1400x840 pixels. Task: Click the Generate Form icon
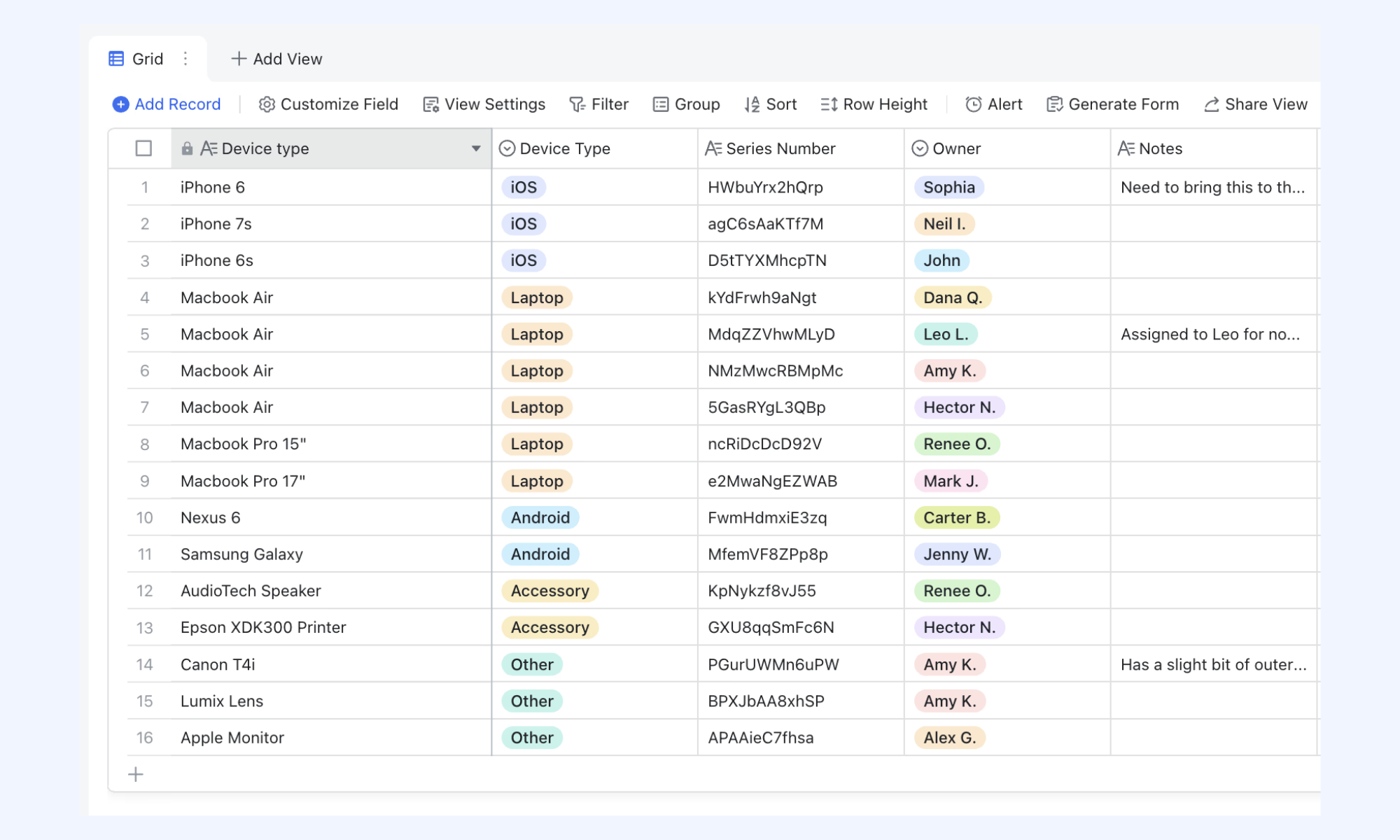(x=1055, y=104)
